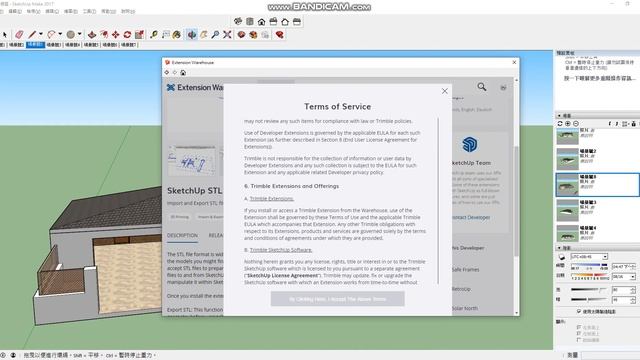The image size is (640, 360).
Task: Select the Line pencil tool
Action: [x=32, y=35]
